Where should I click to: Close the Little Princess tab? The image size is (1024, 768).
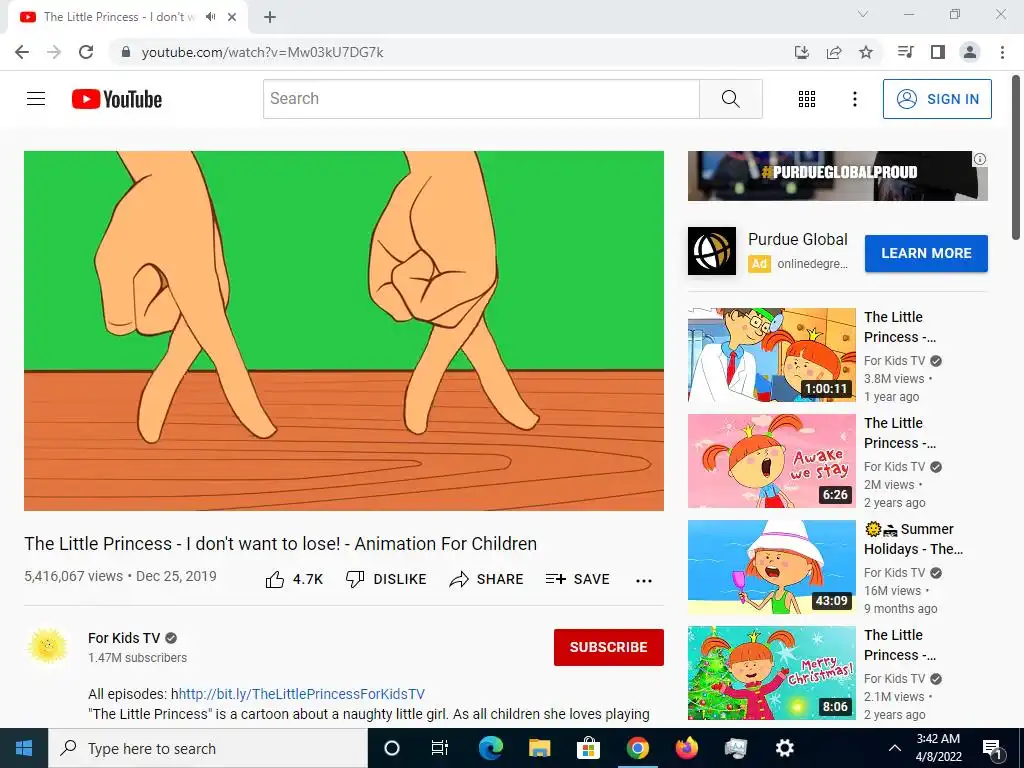pyautogui.click(x=232, y=17)
